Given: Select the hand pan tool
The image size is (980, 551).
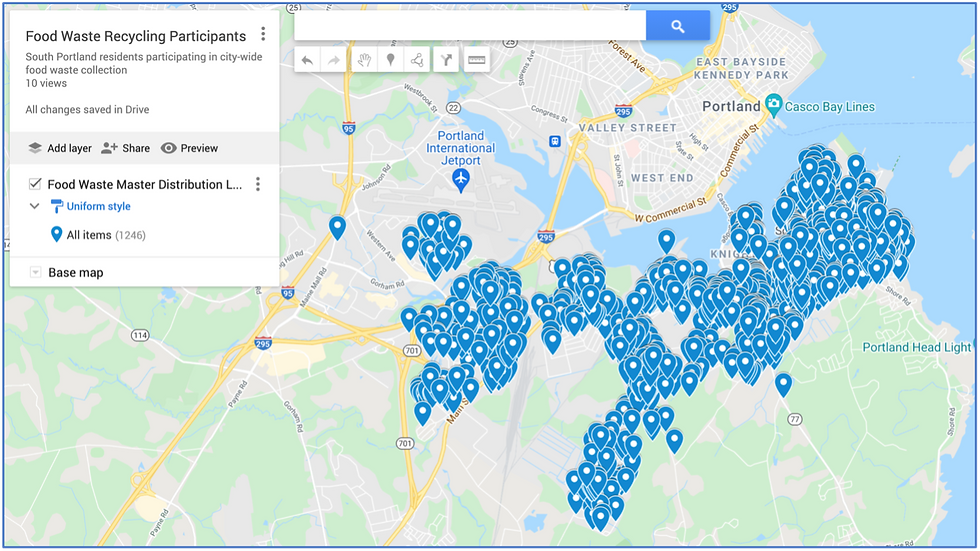Looking at the screenshot, I should click(x=364, y=61).
